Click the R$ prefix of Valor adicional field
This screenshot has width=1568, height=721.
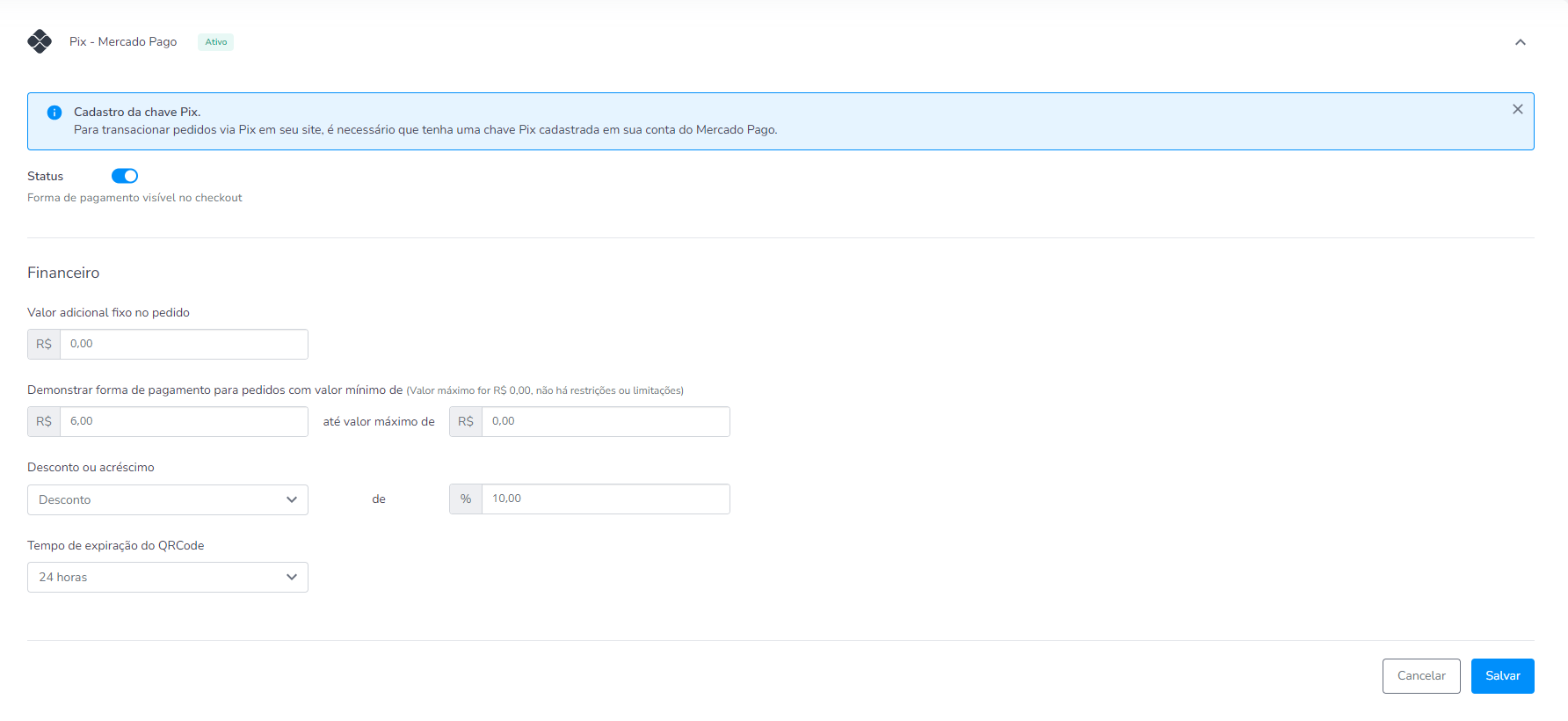44,344
